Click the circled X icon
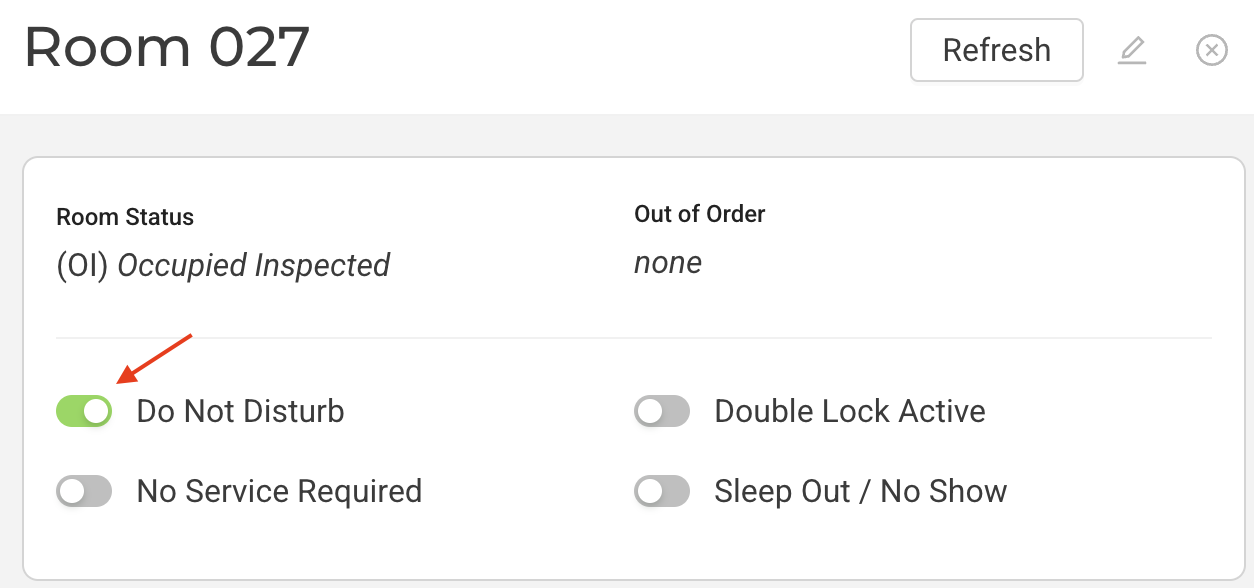Image resolution: width=1254 pixels, height=588 pixels. click(x=1211, y=49)
